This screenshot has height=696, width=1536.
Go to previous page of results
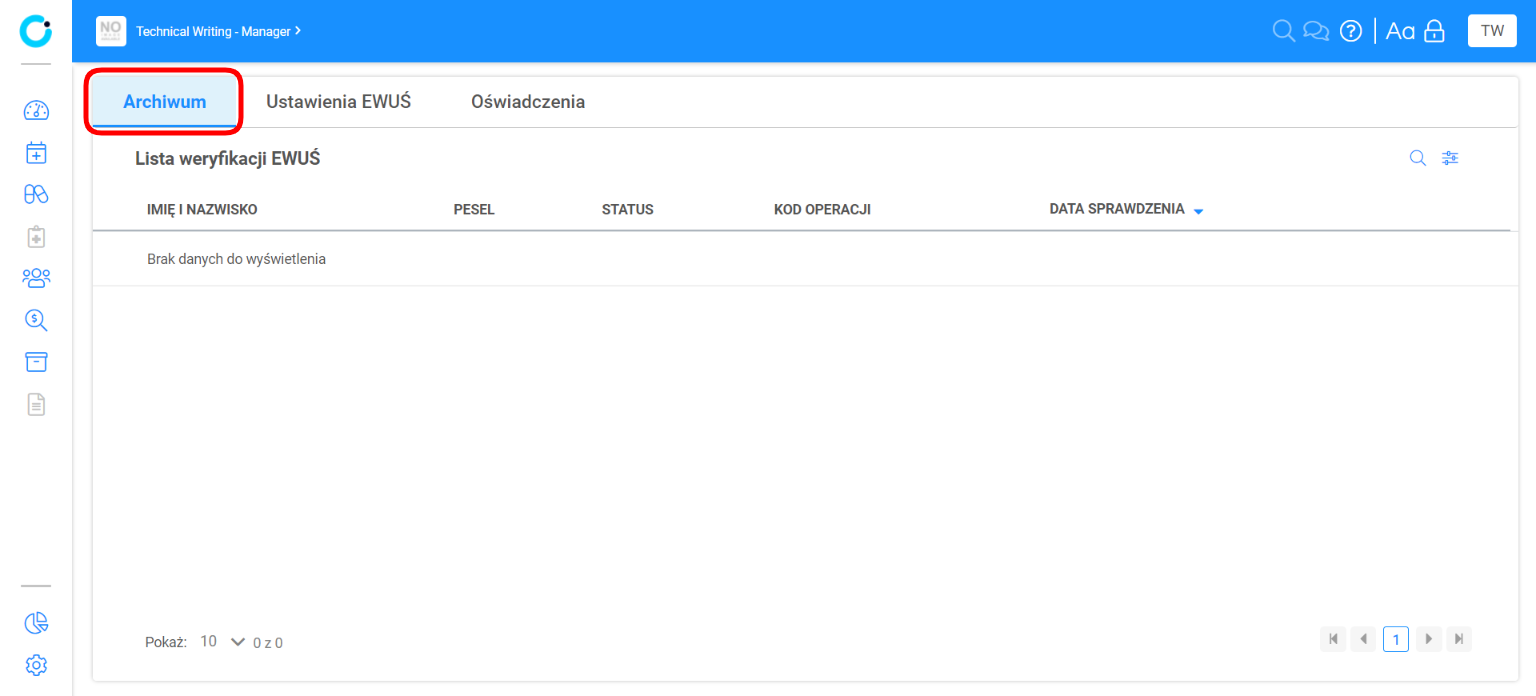point(1364,639)
